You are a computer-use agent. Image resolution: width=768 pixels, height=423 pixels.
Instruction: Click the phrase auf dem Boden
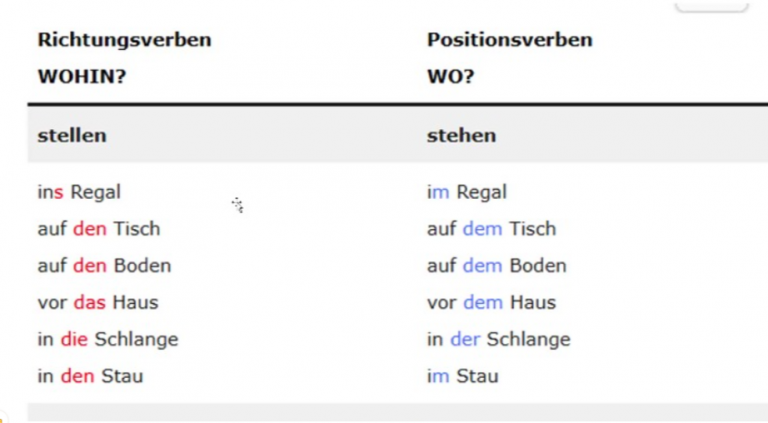[497, 265]
